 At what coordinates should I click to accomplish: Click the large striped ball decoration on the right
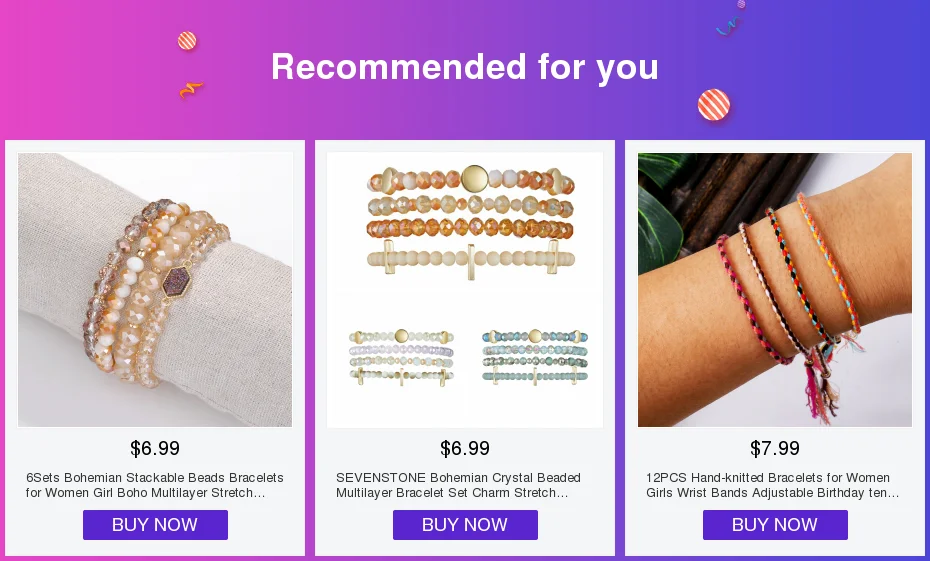point(714,104)
